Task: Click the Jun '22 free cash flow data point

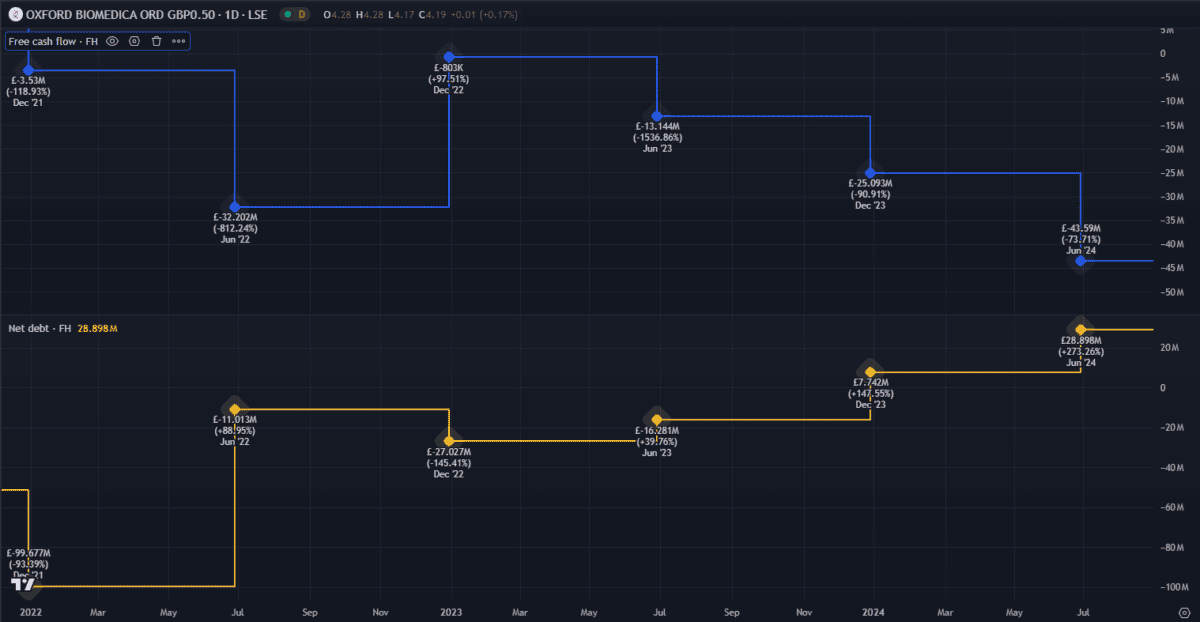Action: [x=235, y=206]
